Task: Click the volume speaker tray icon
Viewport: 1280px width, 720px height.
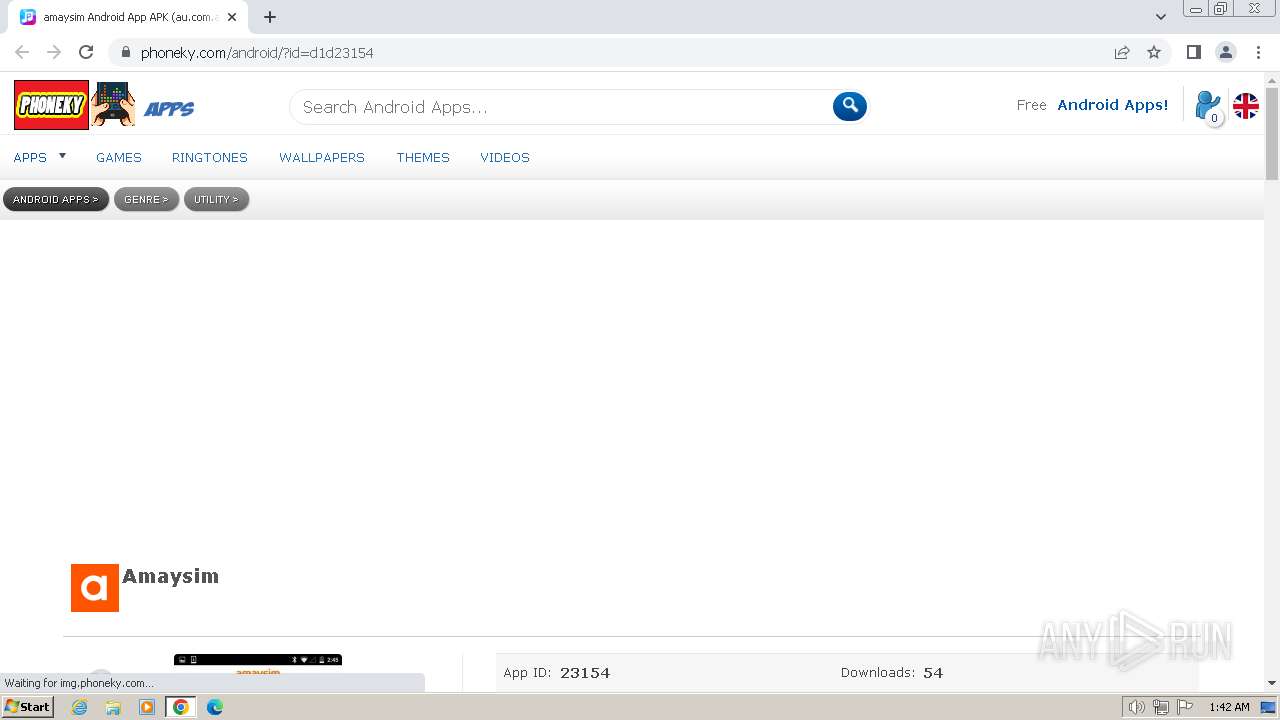Action: [x=1136, y=707]
